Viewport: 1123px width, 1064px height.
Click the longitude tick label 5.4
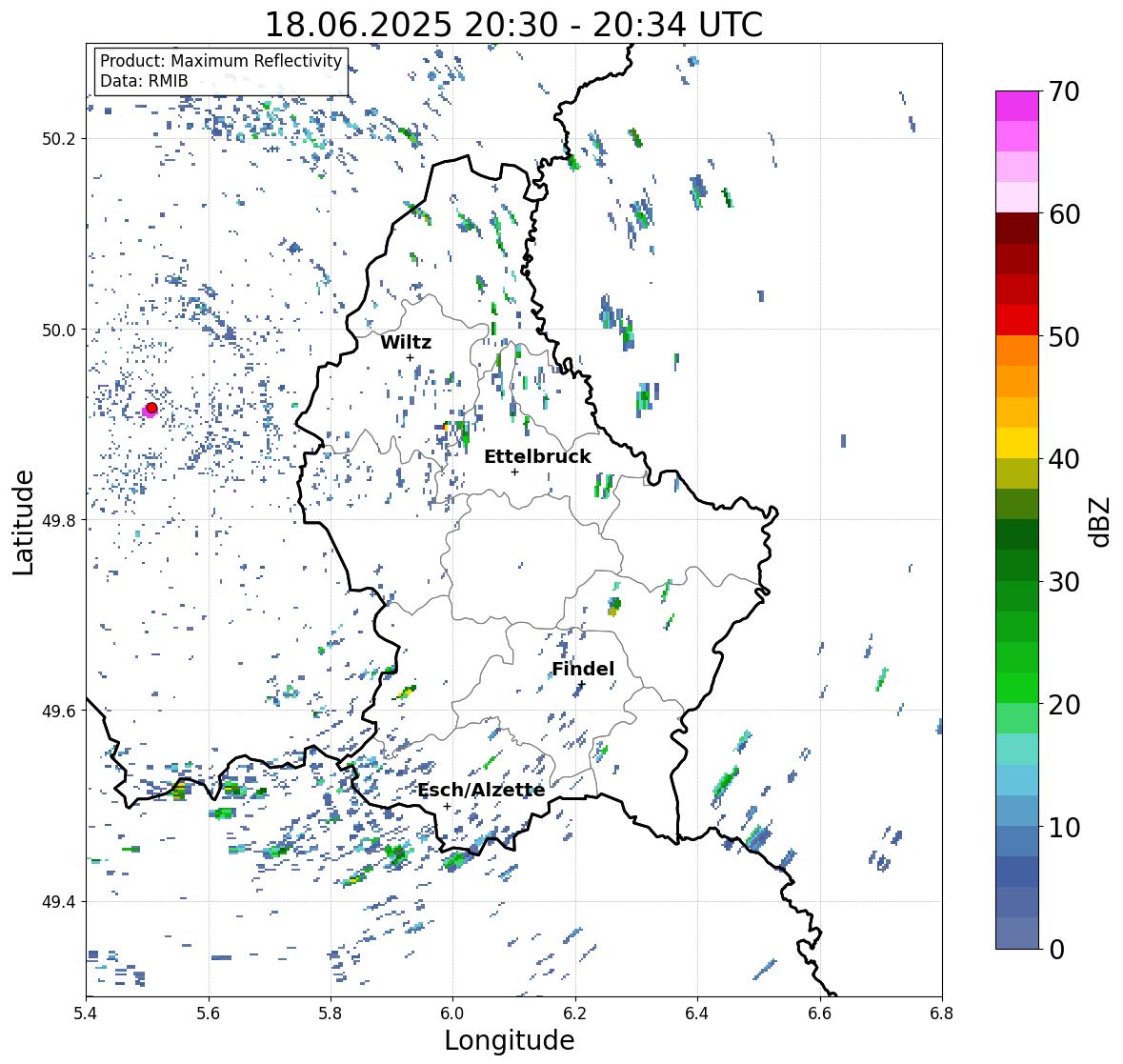(x=86, y=1014)
